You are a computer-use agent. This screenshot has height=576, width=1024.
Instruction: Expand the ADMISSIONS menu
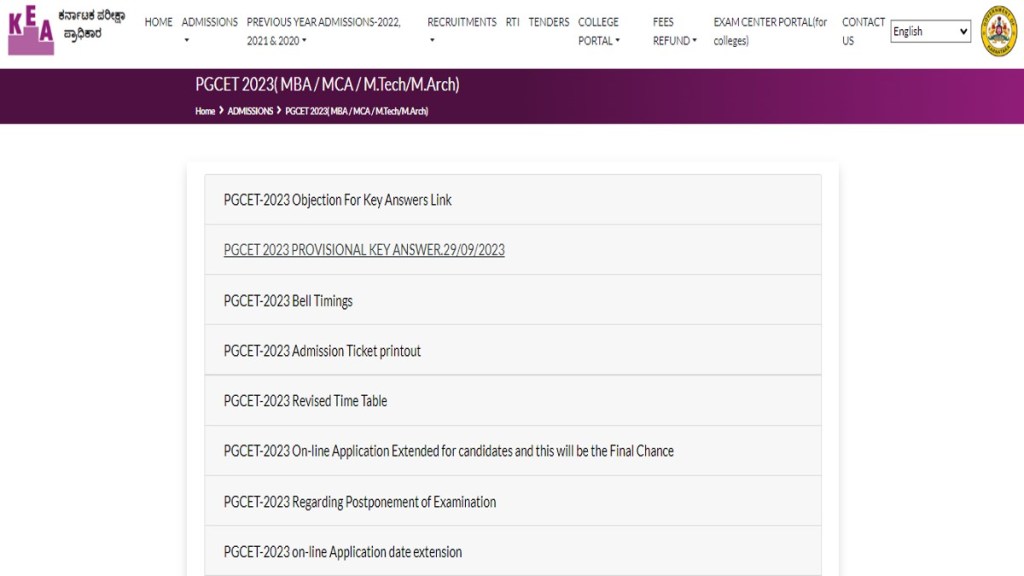click(x=209, y=22)
